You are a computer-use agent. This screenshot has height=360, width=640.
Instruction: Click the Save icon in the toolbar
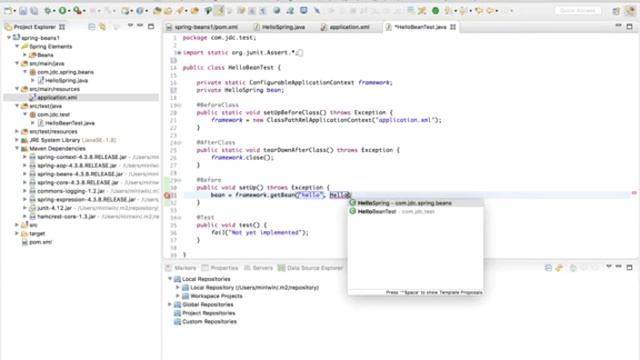[23, 11]
